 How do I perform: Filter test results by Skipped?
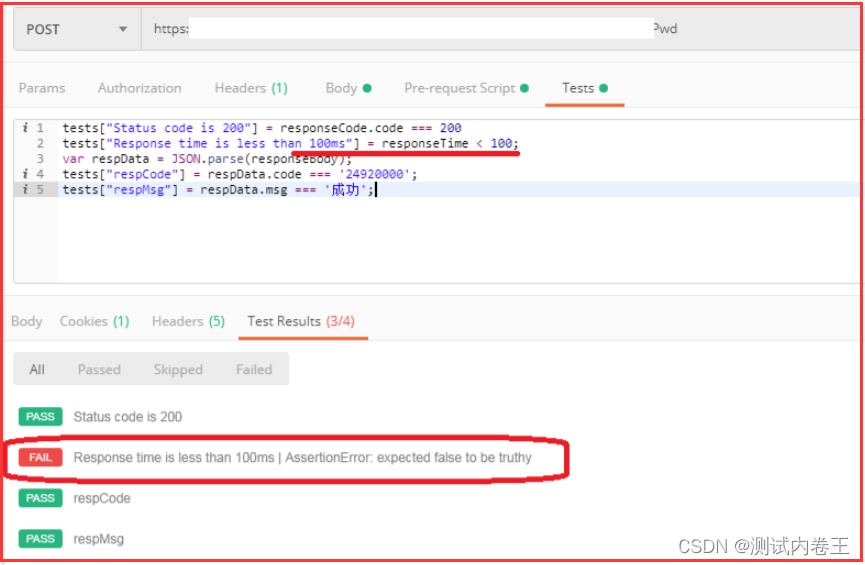tap(178, 370)
